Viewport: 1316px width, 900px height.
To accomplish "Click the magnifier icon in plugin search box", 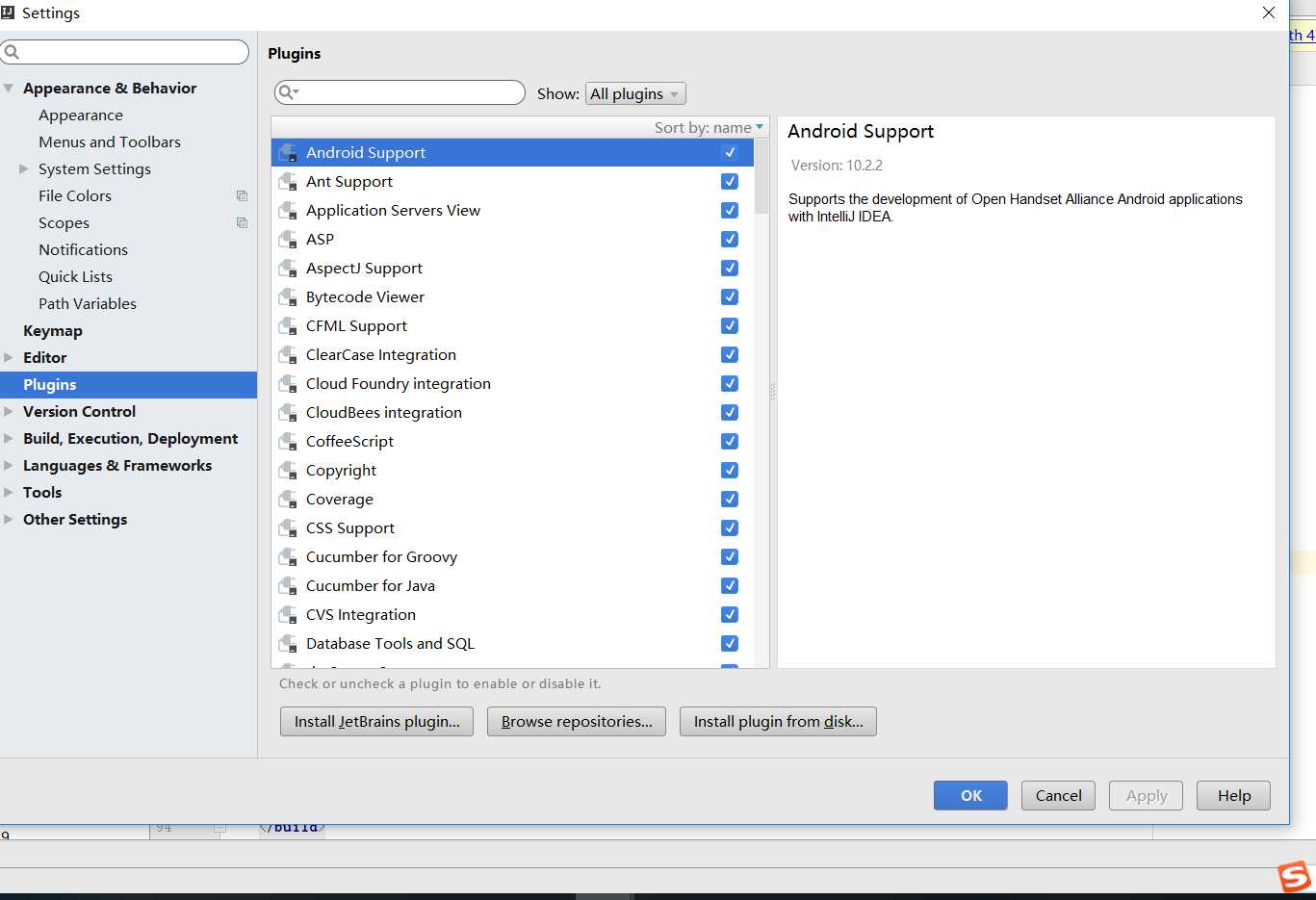I will pos(287,92).
